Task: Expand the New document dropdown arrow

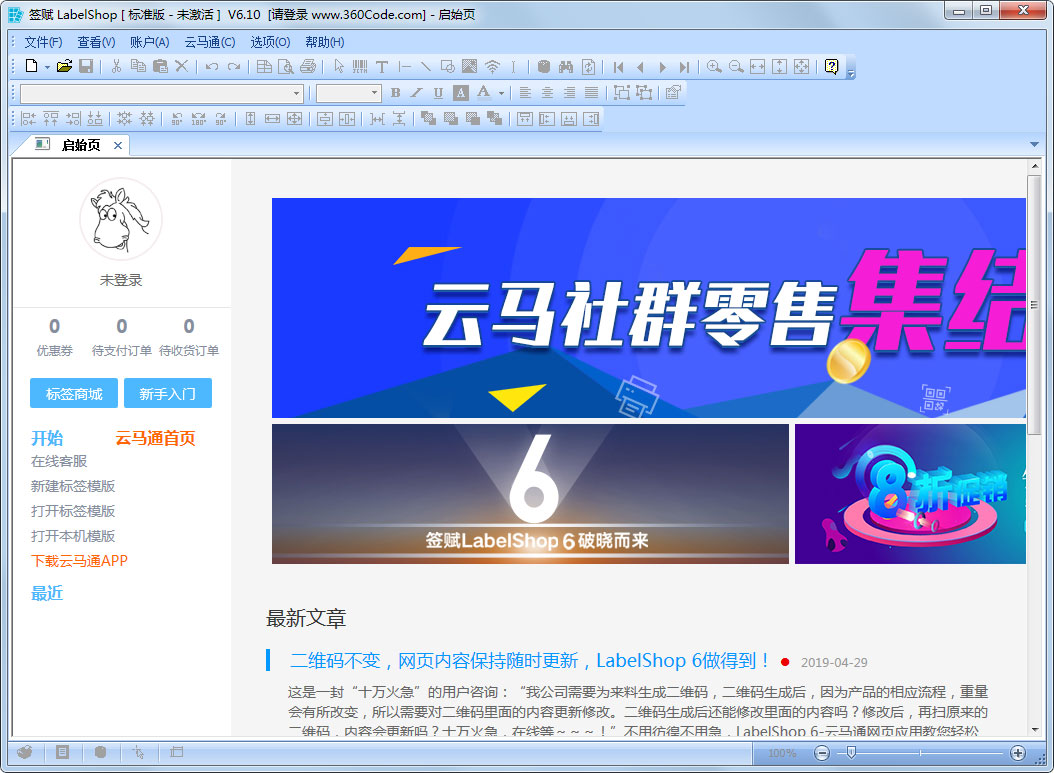Action: coord(45,68)
